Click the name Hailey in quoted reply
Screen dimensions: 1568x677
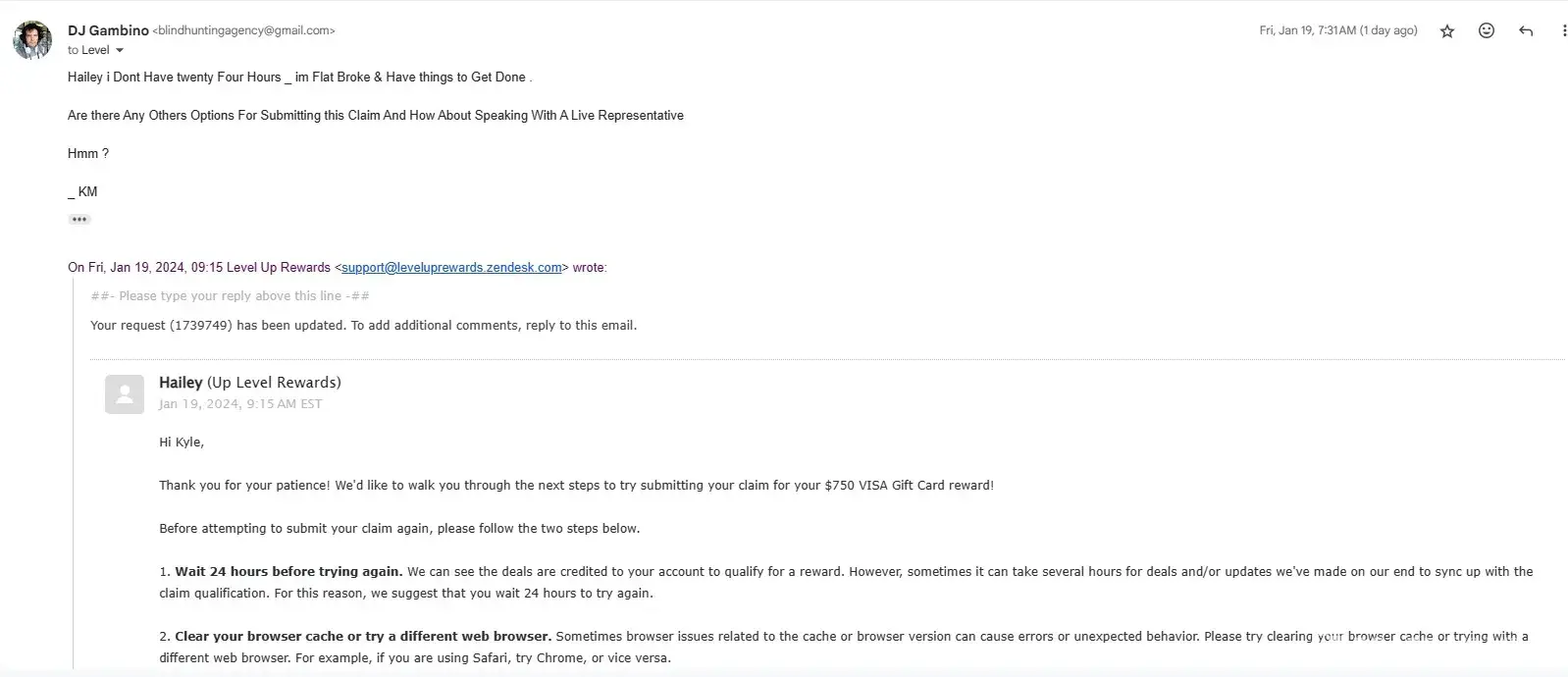pos(181,383)
